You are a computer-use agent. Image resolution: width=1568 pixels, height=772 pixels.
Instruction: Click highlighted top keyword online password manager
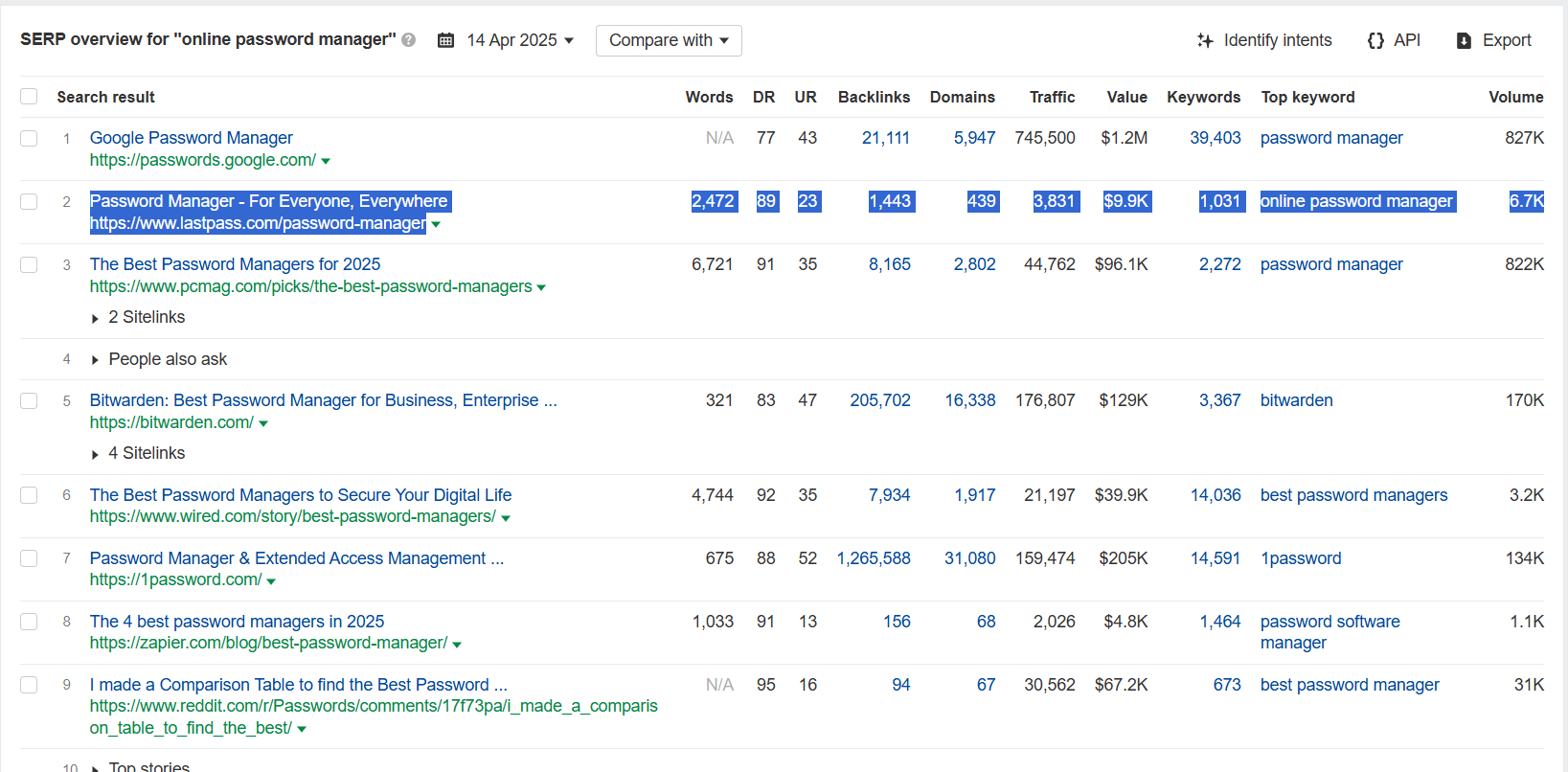click(x=1357, y=201)
